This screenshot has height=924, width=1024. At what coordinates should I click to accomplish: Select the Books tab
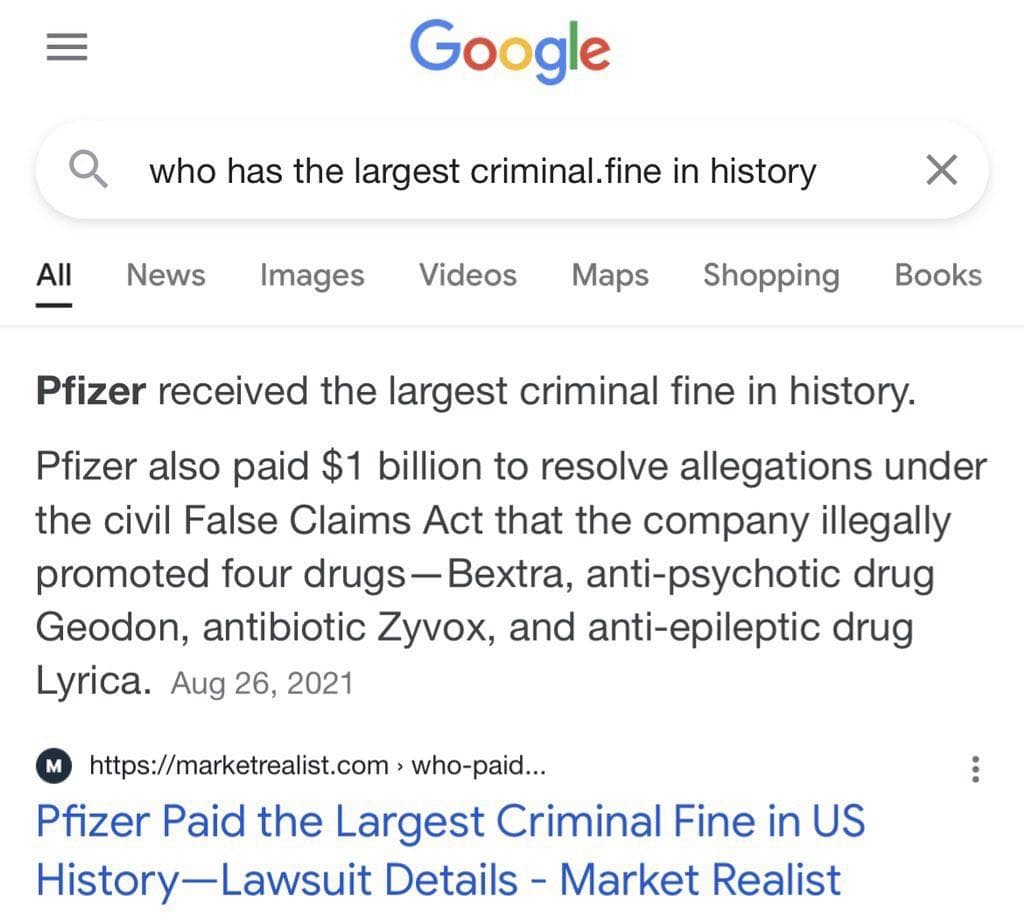coord(938,275)
